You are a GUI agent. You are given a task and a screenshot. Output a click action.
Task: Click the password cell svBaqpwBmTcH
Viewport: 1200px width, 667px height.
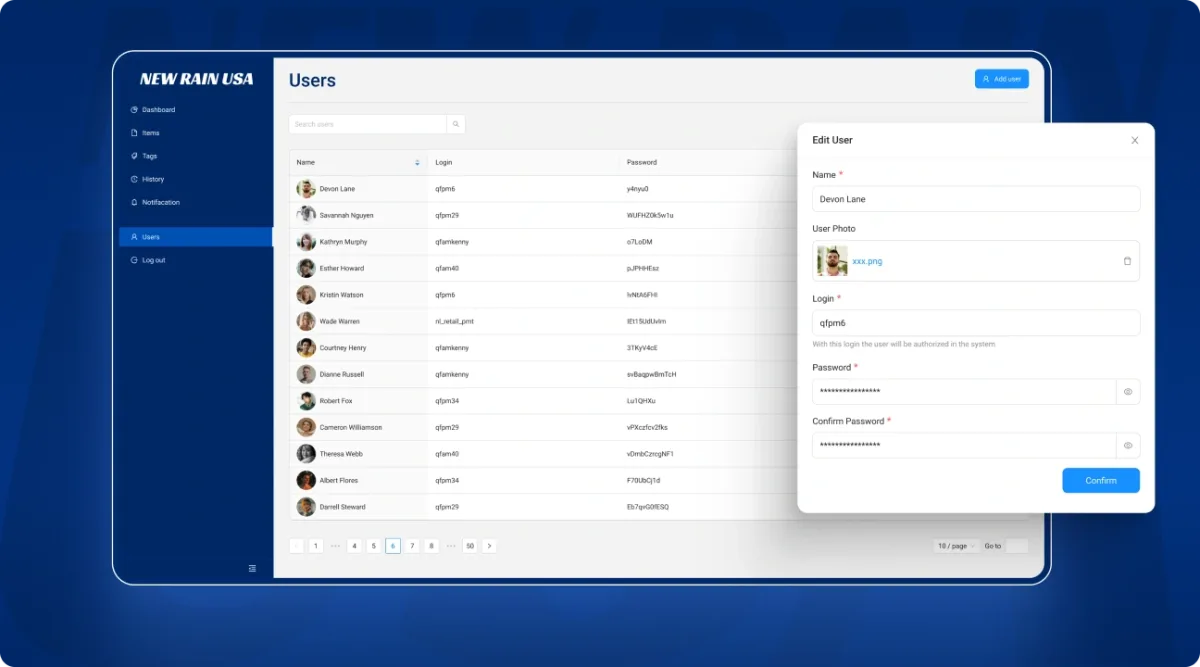coord(652,374)
